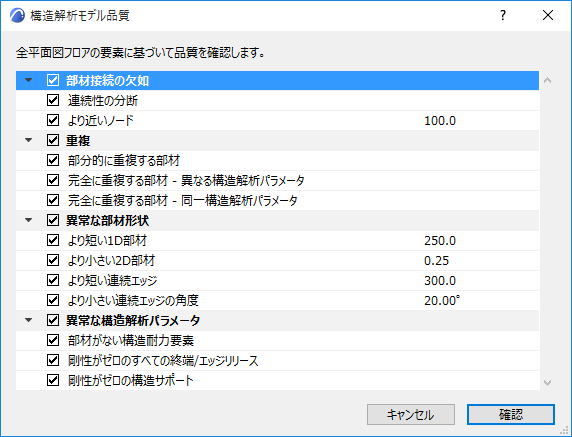Edit the 0.25 value for より小さい2D部材
Screen dimensions: 572x437
[436, 261]
